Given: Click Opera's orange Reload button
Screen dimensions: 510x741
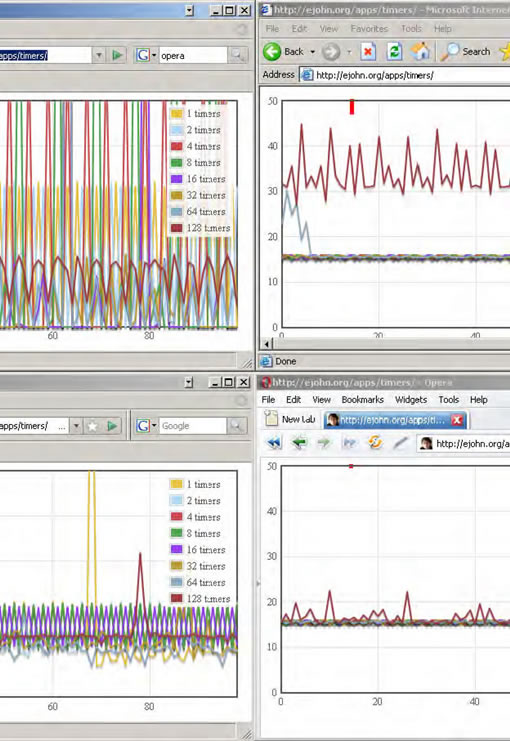Looking at the screenshot, I should [375, 443].
